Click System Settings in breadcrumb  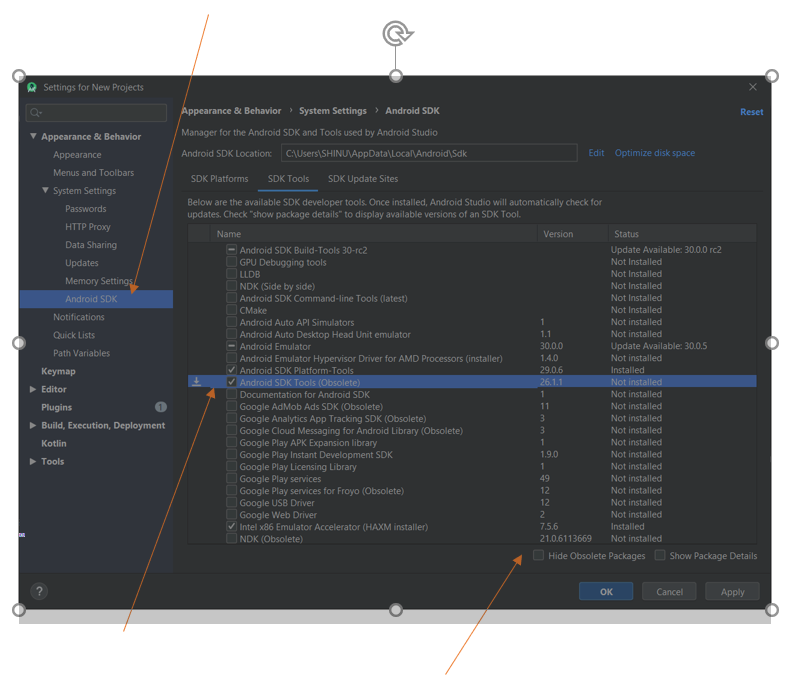tap(333, 111)
